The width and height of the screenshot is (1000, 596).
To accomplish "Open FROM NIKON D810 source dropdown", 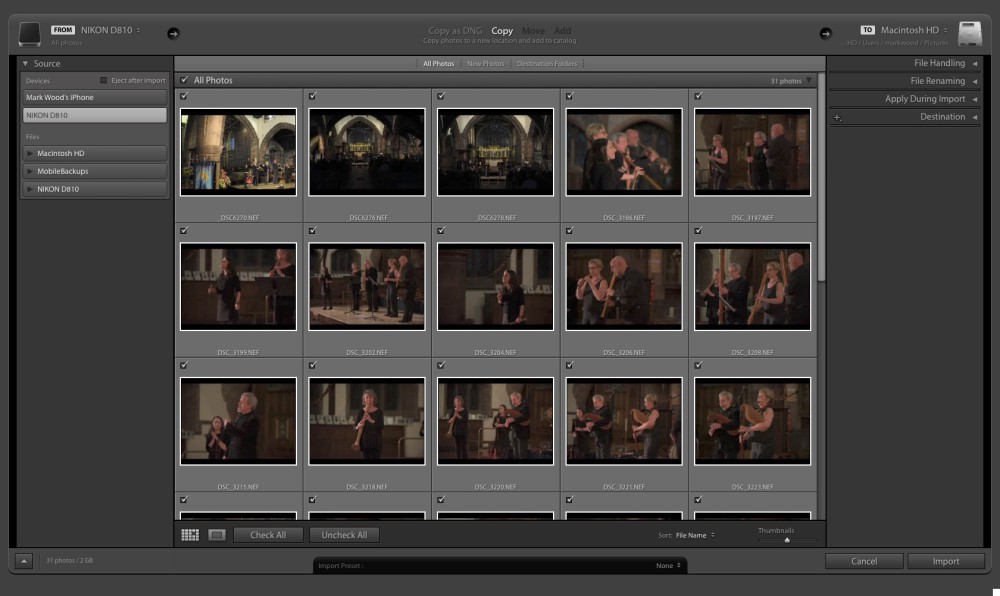I will 110,30.
